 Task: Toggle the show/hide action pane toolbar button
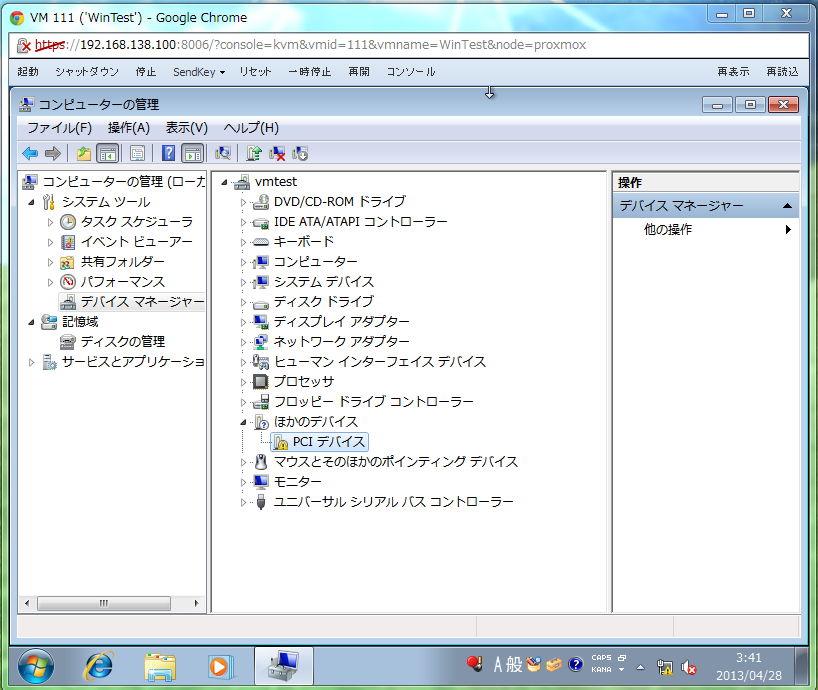coord(193,153)
